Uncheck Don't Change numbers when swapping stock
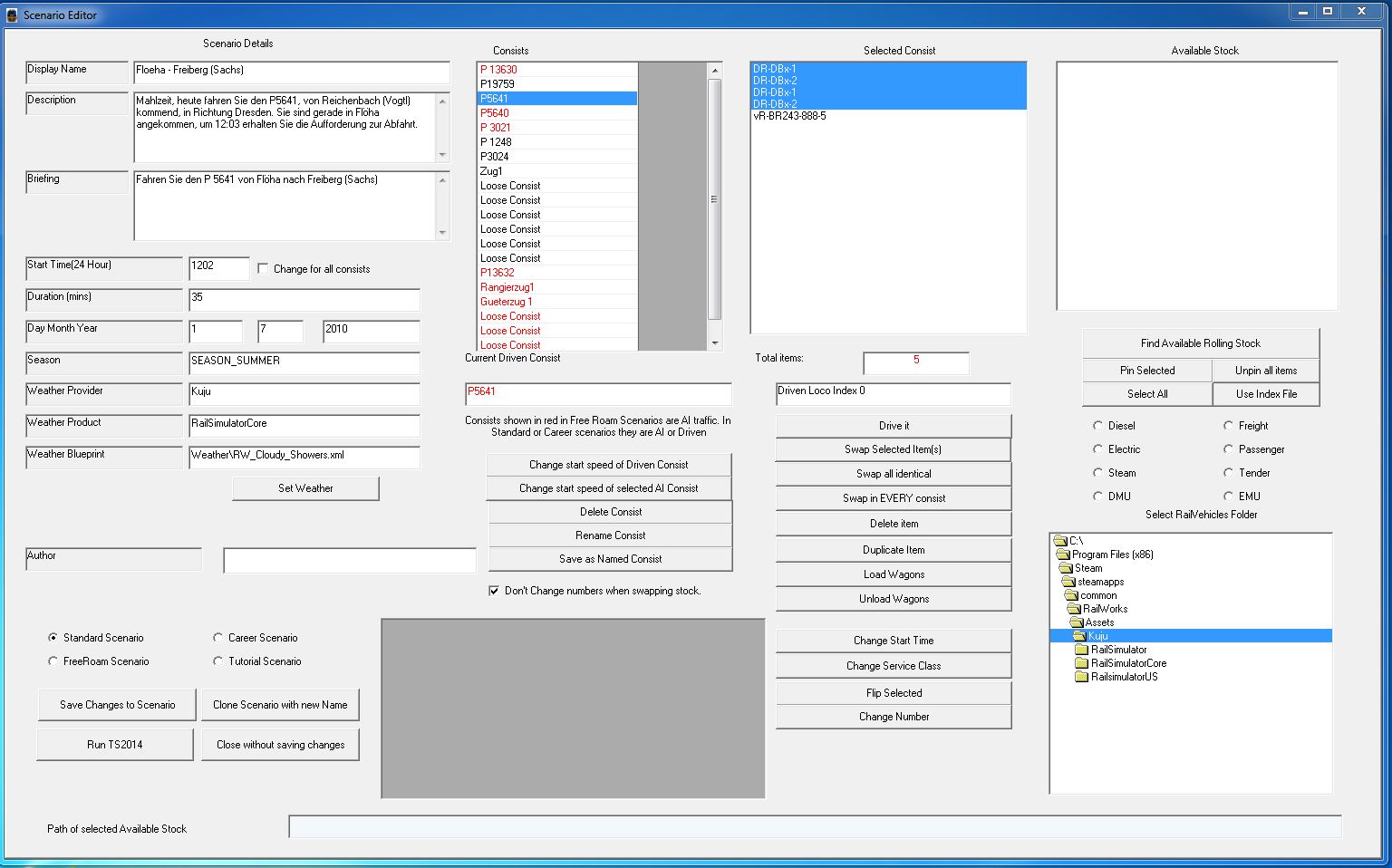The width and height of the screenshot is (1392, 868). tap(494, 591)
